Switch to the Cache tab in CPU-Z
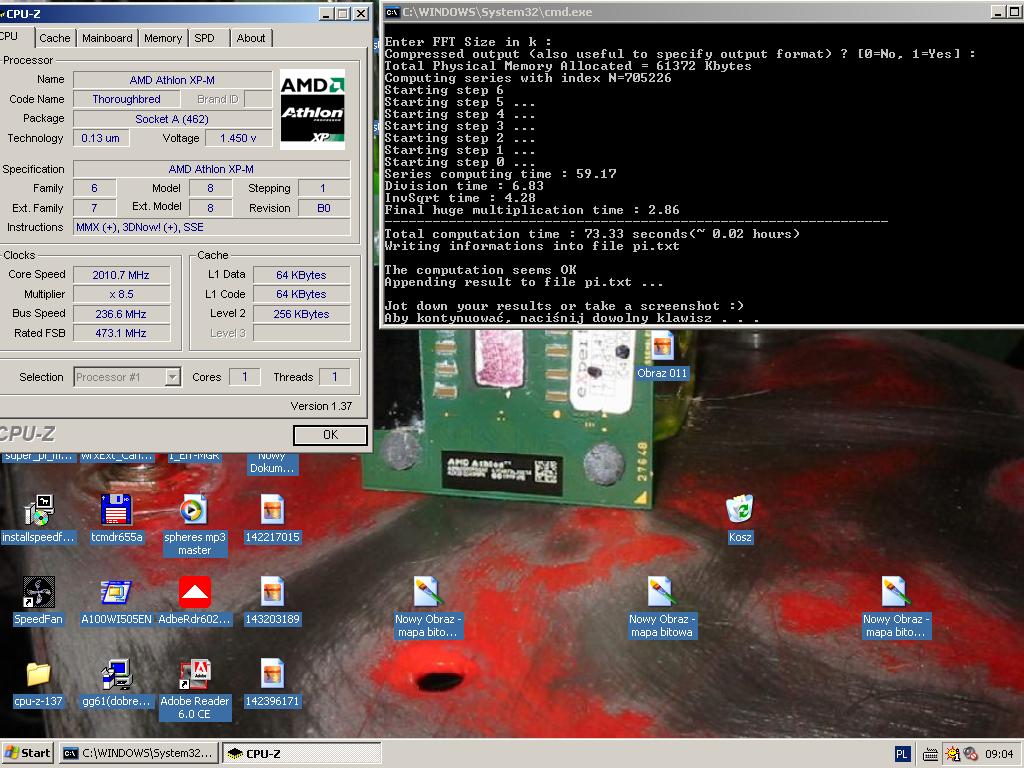The image size is (1024, 768). [55, 38]
